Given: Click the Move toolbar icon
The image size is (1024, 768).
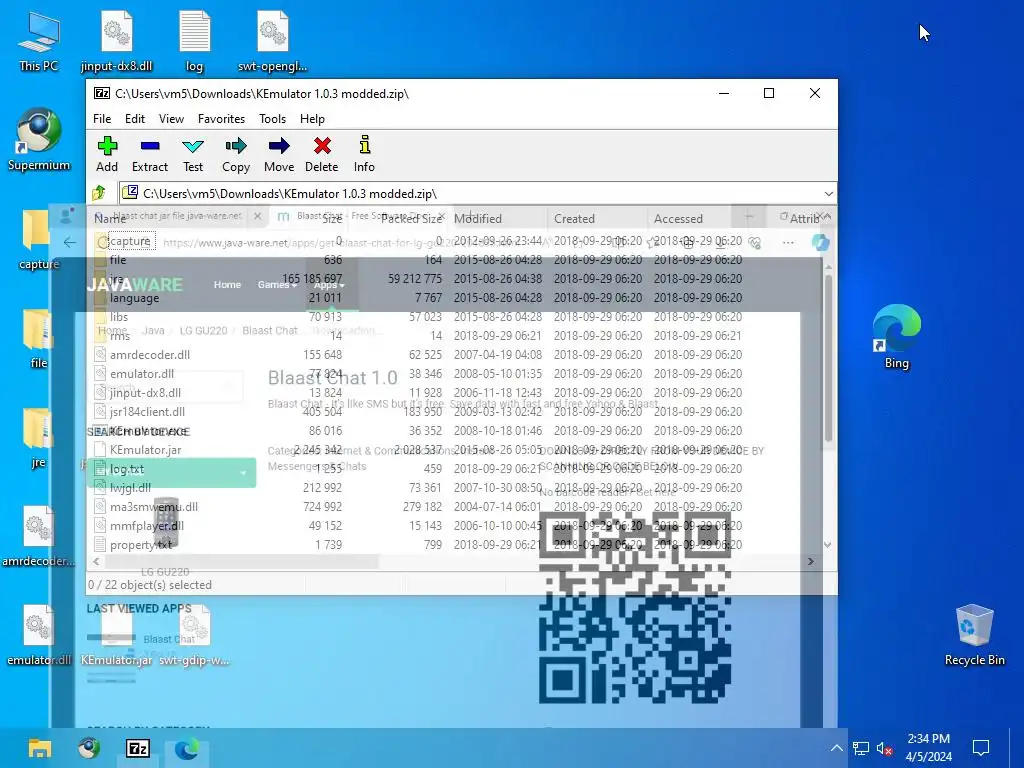Looking at the screenshot, I should (x=279, y=155).
